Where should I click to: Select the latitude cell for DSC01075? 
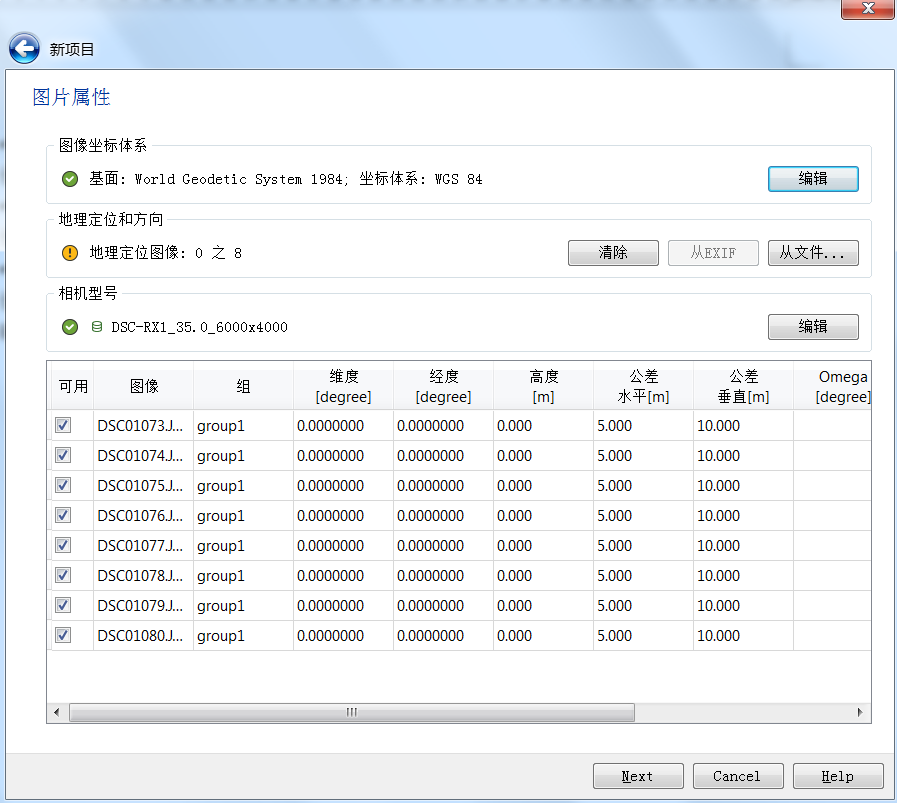coord(343,485)
